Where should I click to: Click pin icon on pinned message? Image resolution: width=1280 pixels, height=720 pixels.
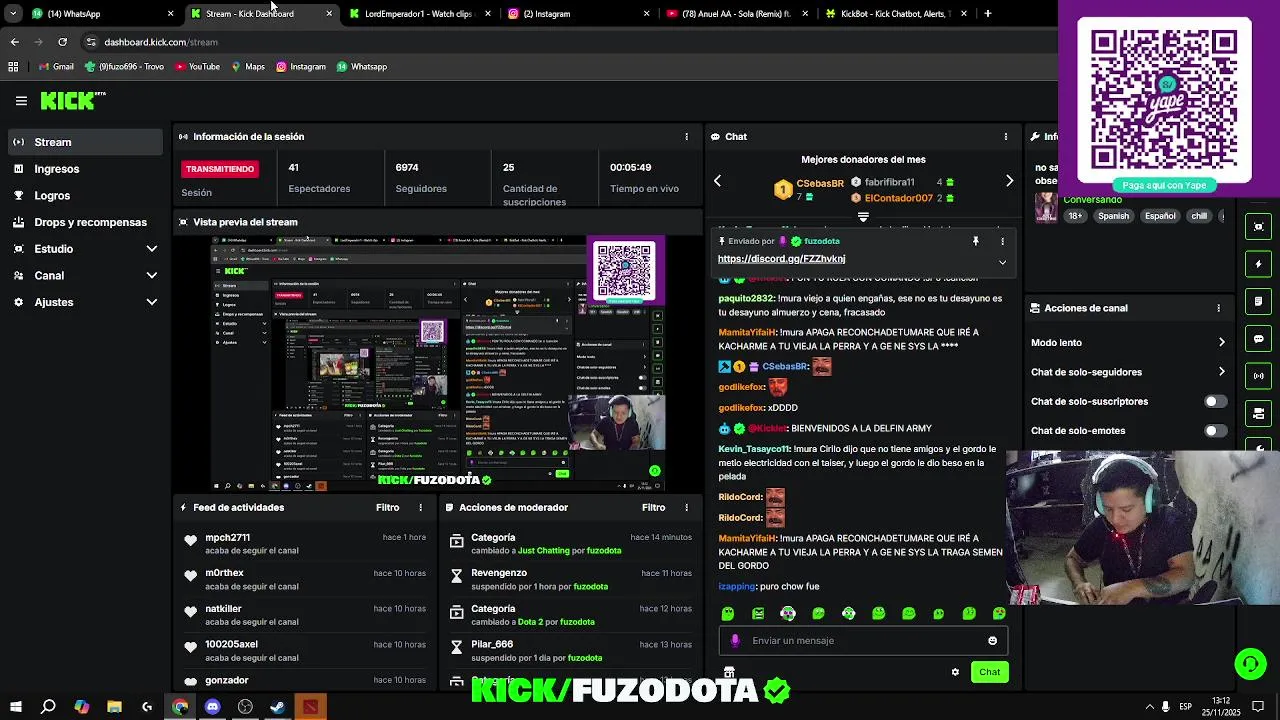click(976, 241)
